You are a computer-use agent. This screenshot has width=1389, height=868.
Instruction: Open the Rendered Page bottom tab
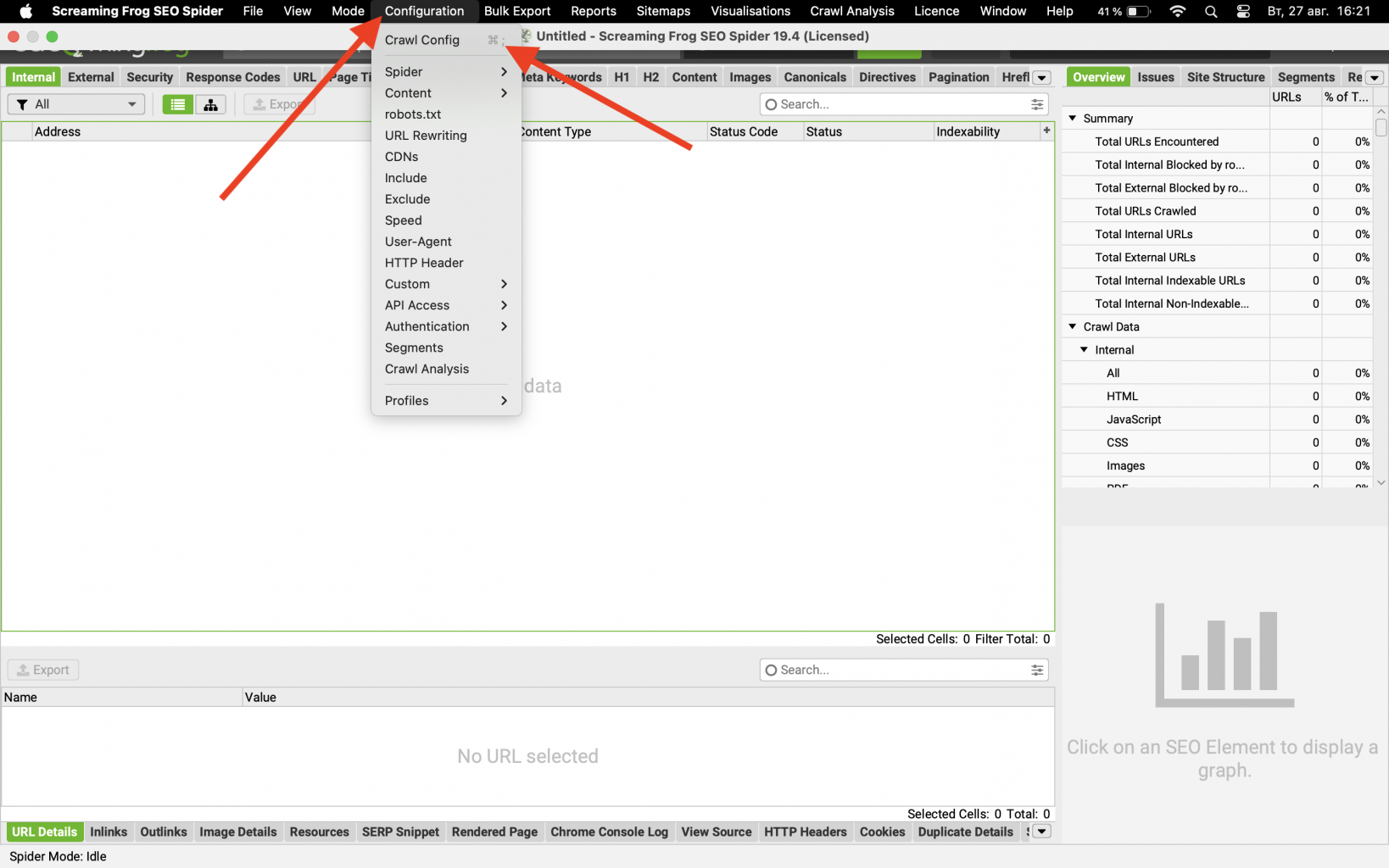[x=494, y=832]
